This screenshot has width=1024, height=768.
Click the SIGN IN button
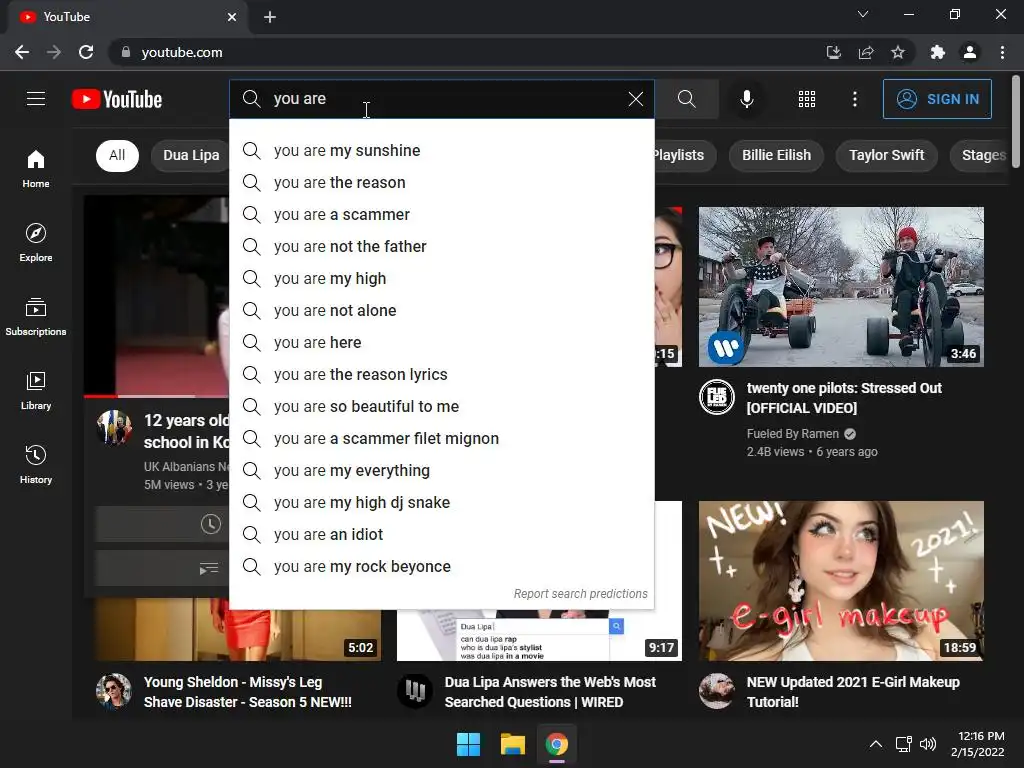(936, 99)
